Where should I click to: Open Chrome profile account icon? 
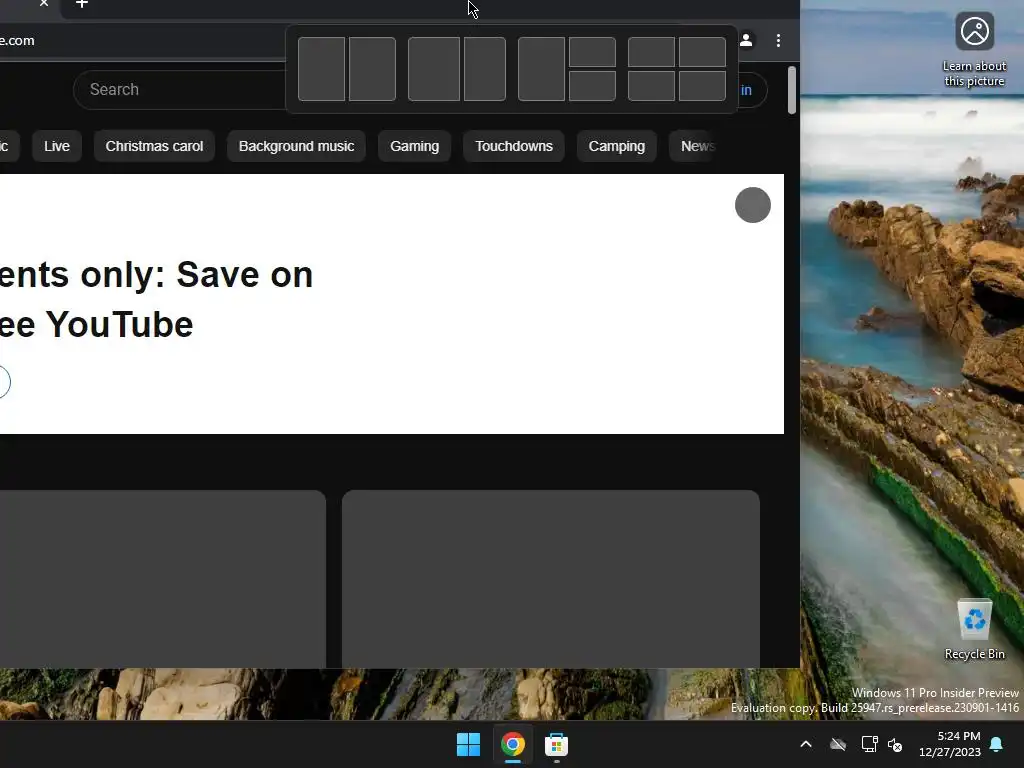pos(746,40)
